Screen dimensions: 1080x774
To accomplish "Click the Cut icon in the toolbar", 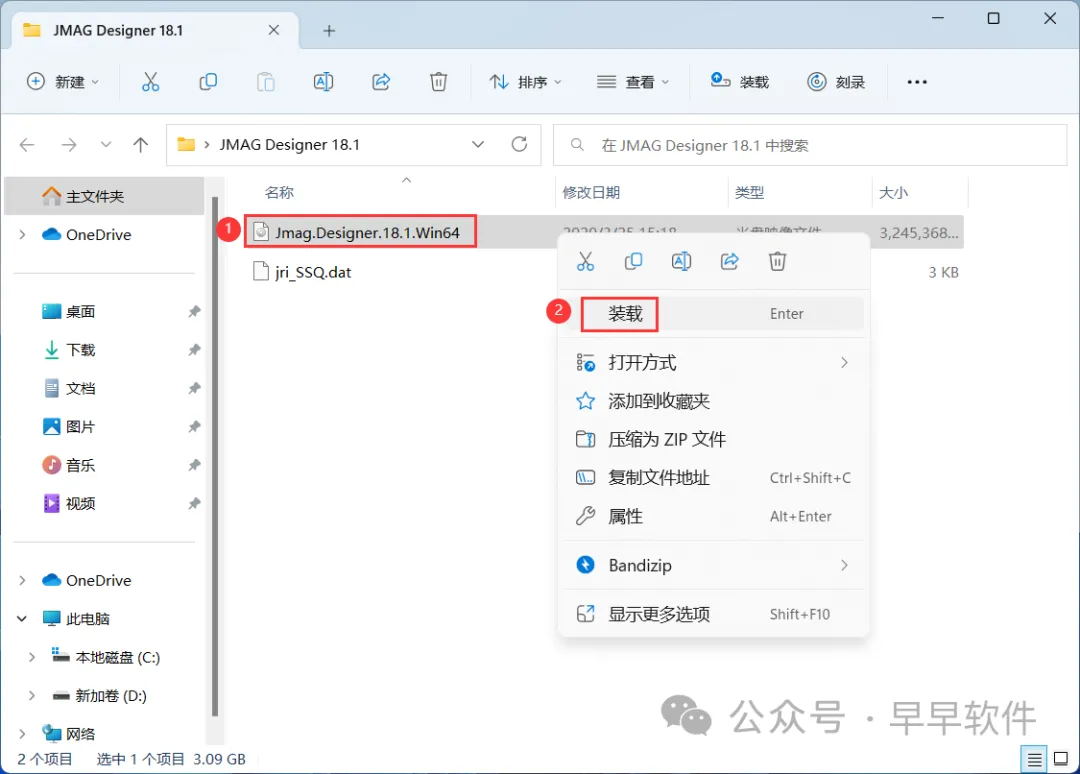I will point(150,82).
